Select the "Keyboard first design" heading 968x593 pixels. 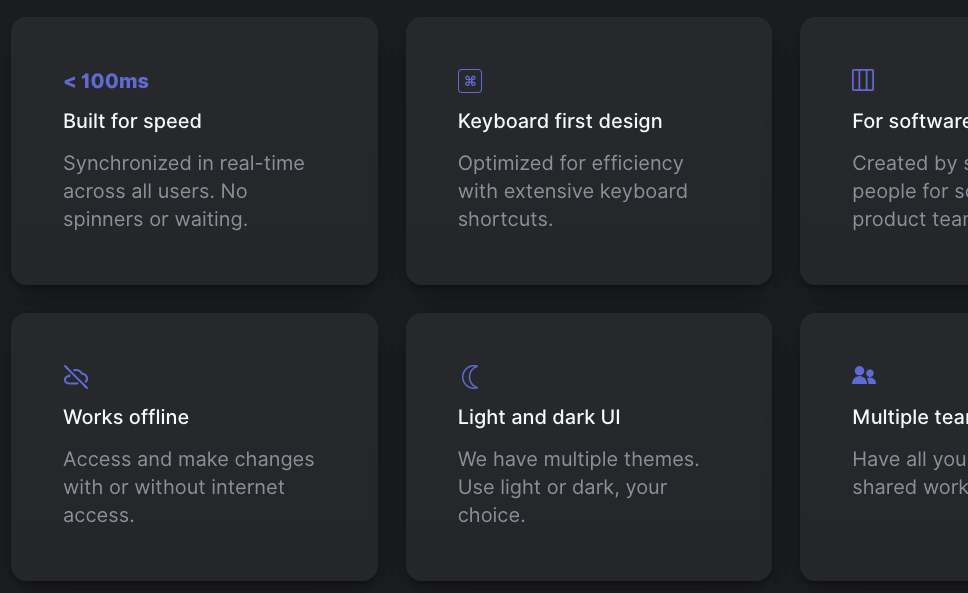(560, 121)
